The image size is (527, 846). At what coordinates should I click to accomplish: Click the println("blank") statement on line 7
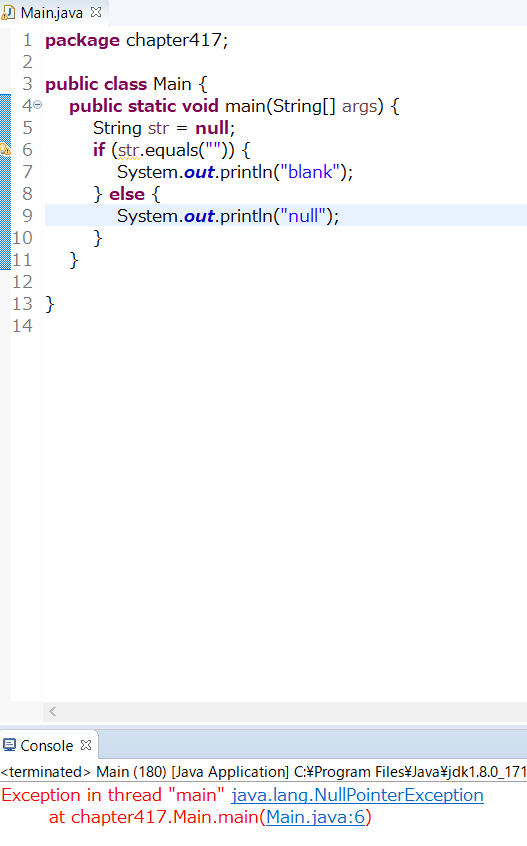(235, 172)
